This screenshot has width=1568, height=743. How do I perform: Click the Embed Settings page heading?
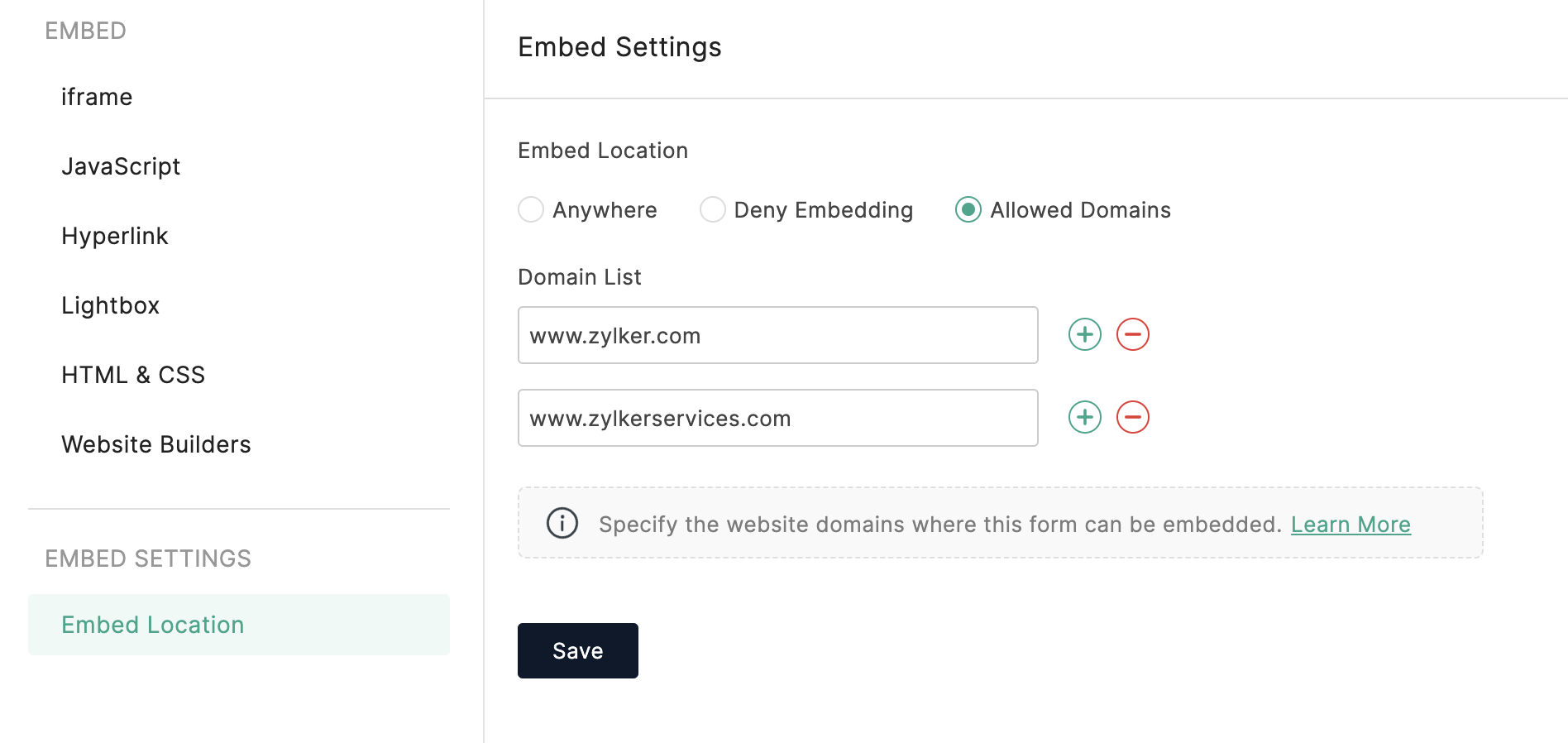tap(619, 48)
